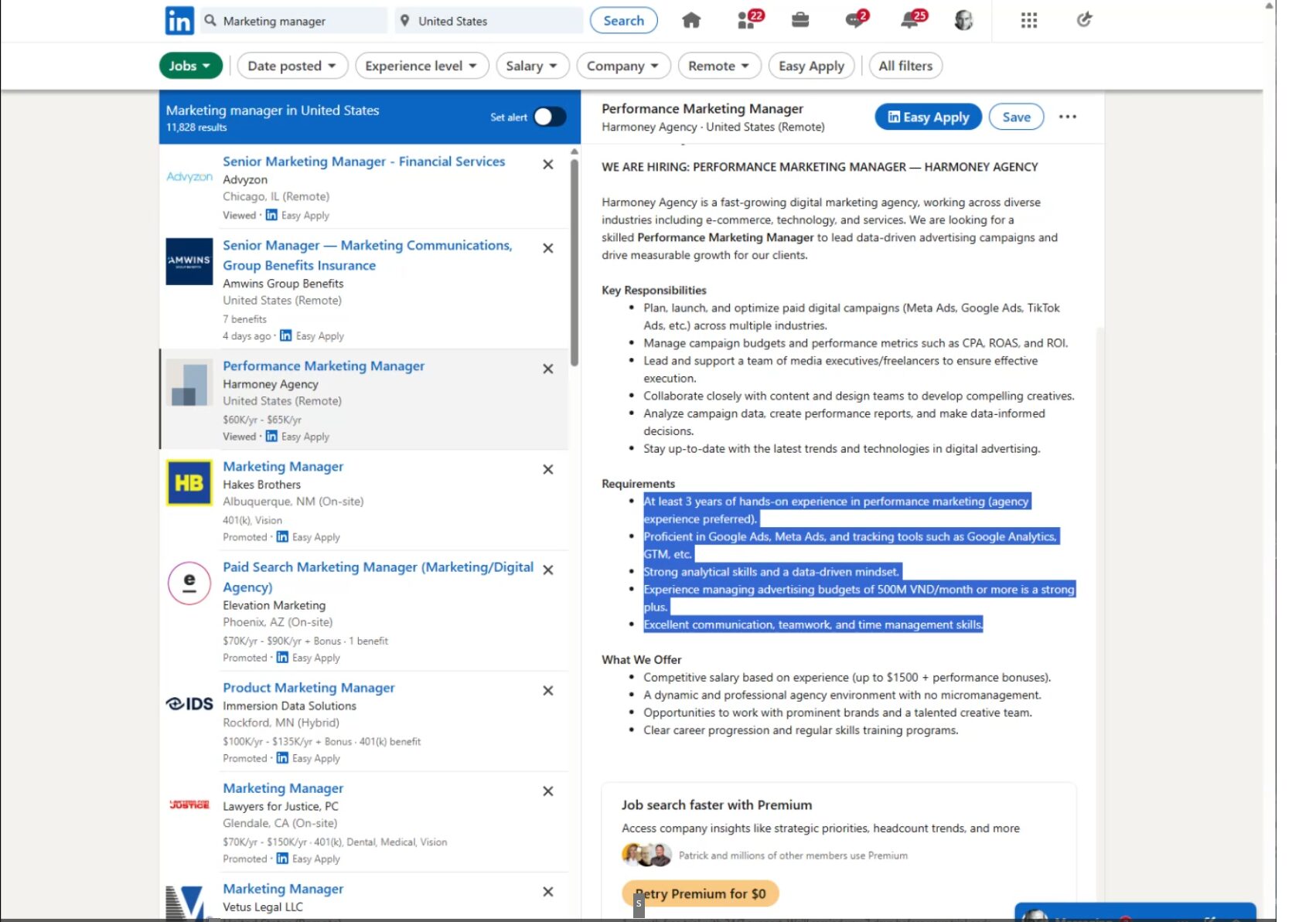Screen dimensions: 1316x922
Task: Click 'What We Offer' heading
Action: coord(642,660)
